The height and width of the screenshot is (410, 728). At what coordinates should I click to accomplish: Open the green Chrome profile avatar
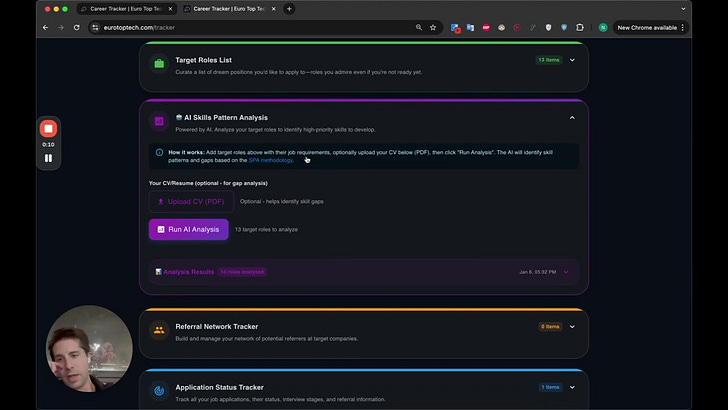point(603,27)
